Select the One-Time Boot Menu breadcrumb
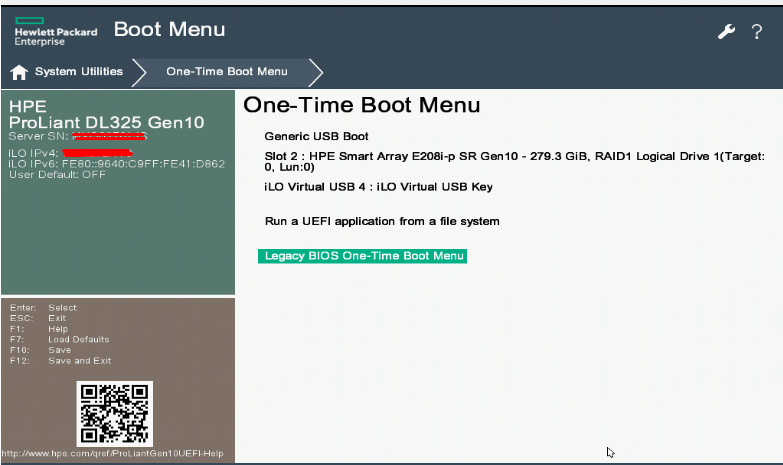This screenshot has height=465, width=783. pyautogui.click(x=226, y=72)
